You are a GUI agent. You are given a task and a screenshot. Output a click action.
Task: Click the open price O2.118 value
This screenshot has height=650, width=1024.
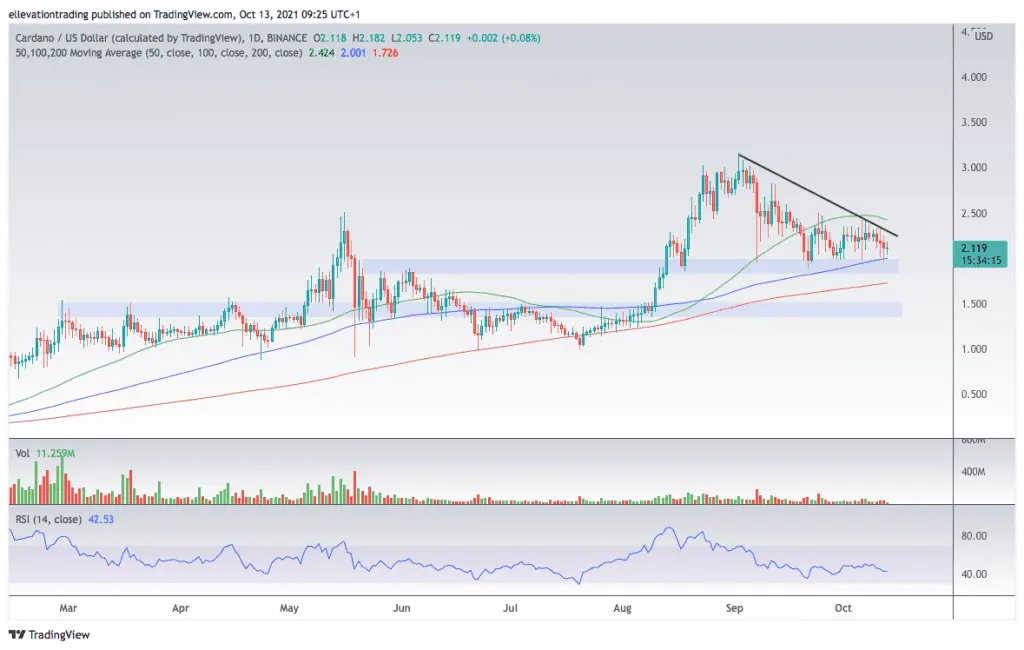[330, 38]
